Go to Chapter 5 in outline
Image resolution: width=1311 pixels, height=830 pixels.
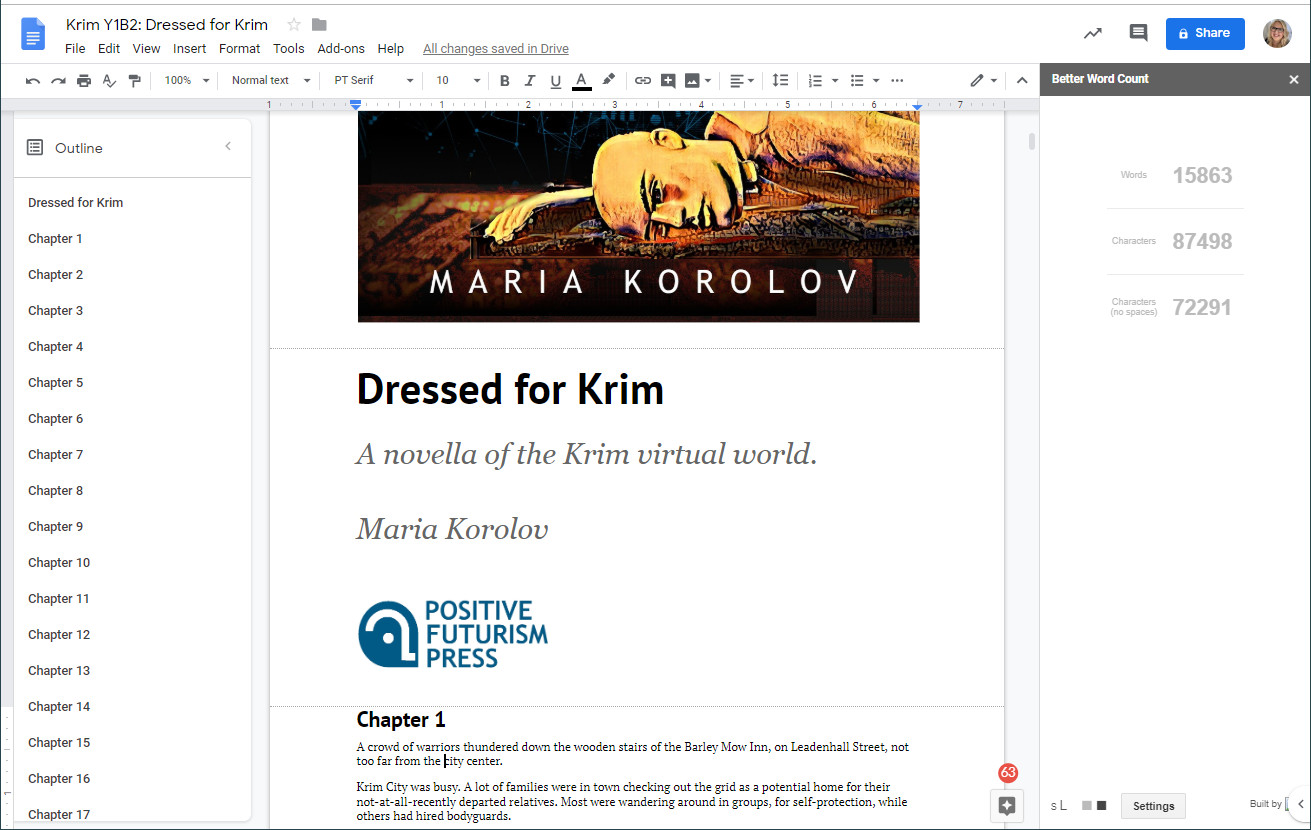pyautogui.click(x=55, y=383)
